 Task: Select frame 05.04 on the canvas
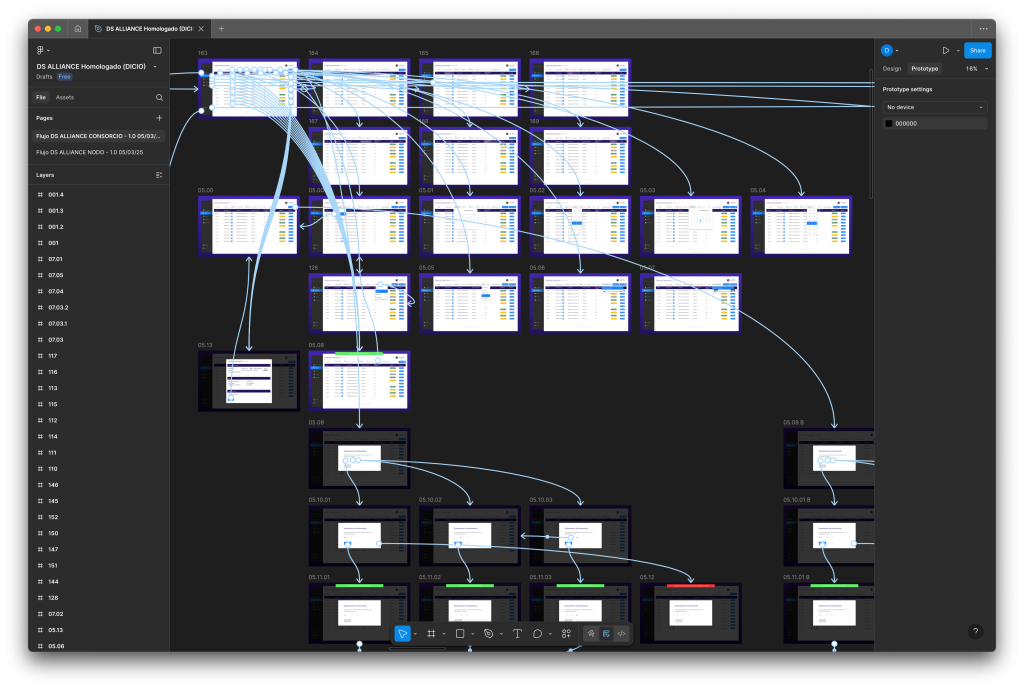coord(801,226)
